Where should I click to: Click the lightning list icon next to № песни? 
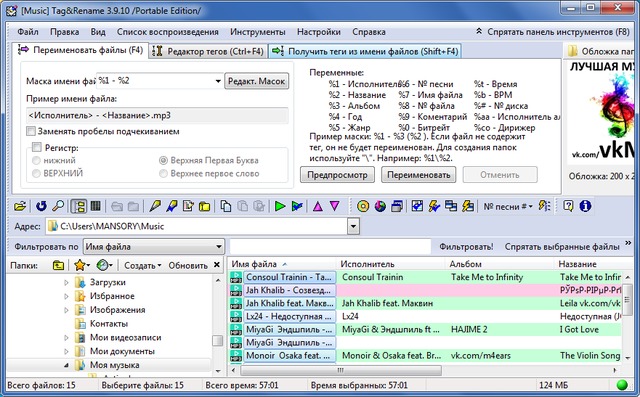click(x=544, y=206)
